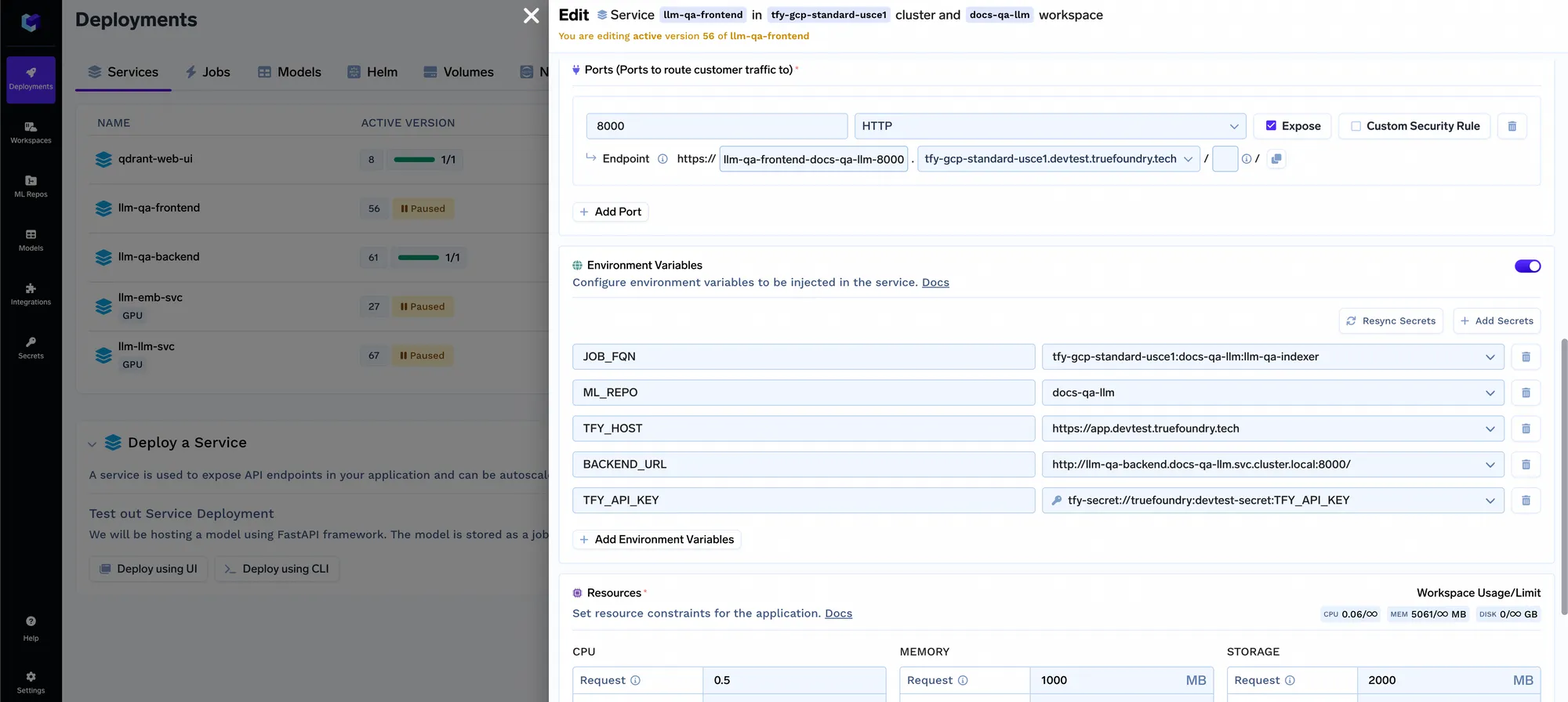
Task: Click the JOB_FQN key field
Action: click(x=804, y=357)
